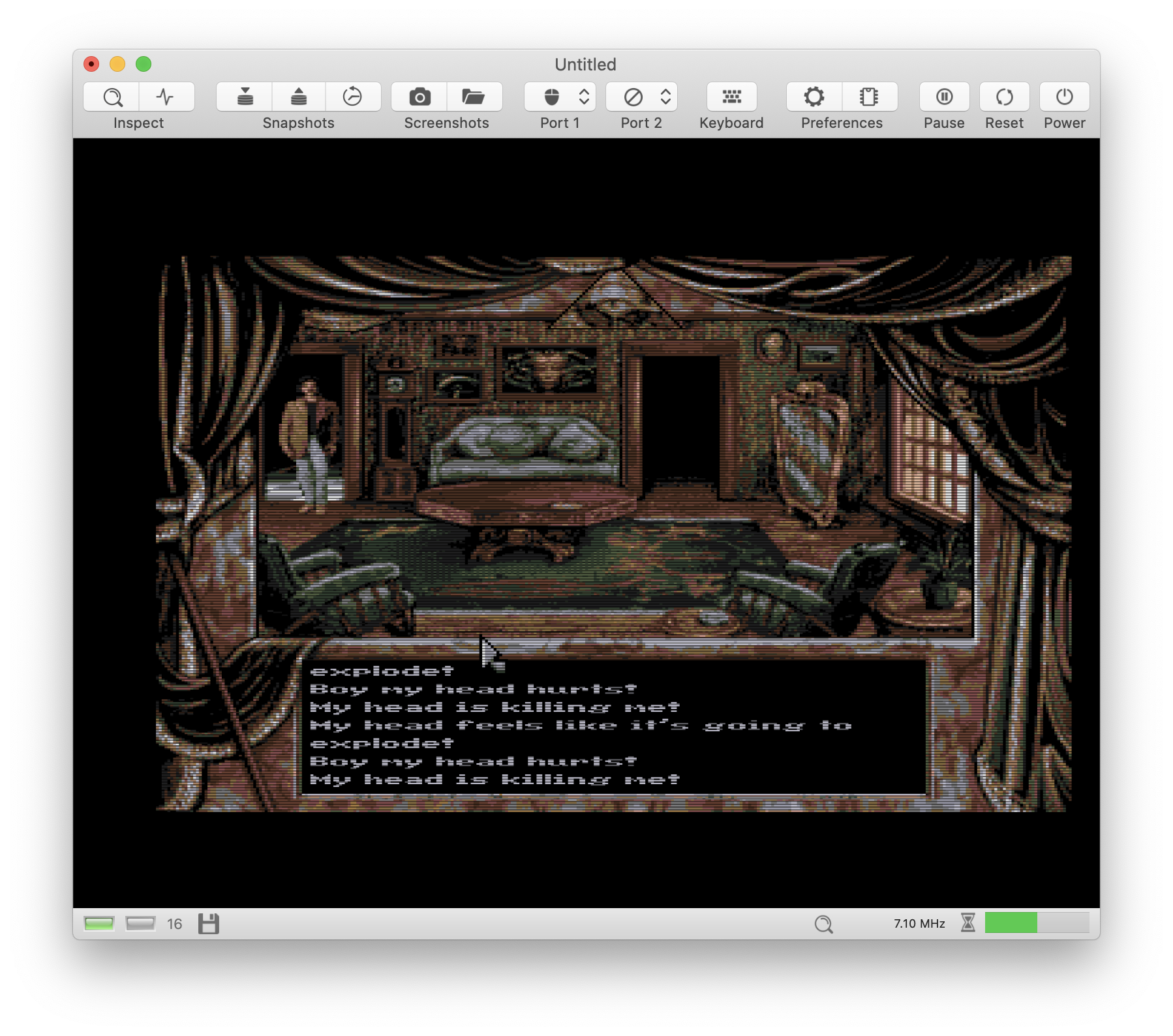
Task: Power off the emulator
Action: pos(1065,97)
